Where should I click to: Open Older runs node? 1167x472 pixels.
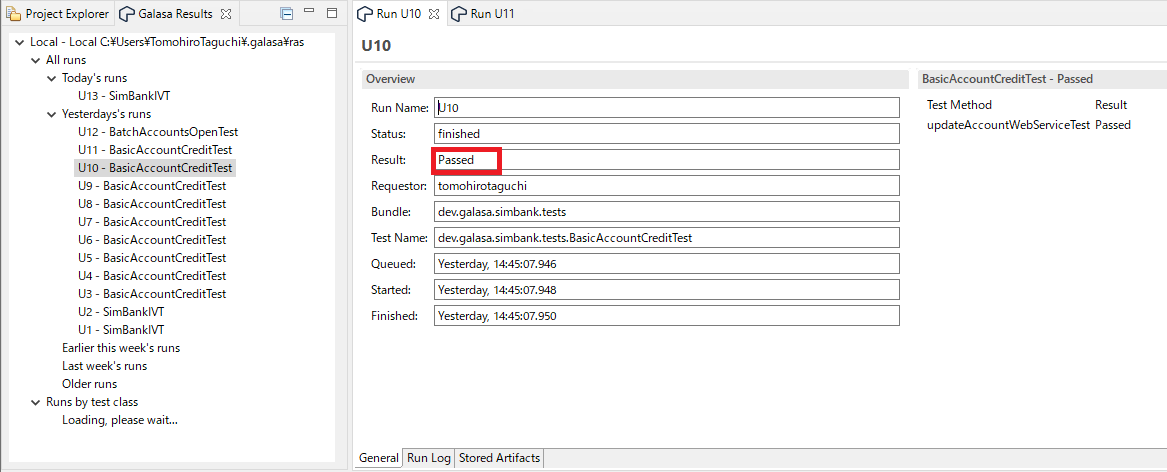tap(89, 384)
